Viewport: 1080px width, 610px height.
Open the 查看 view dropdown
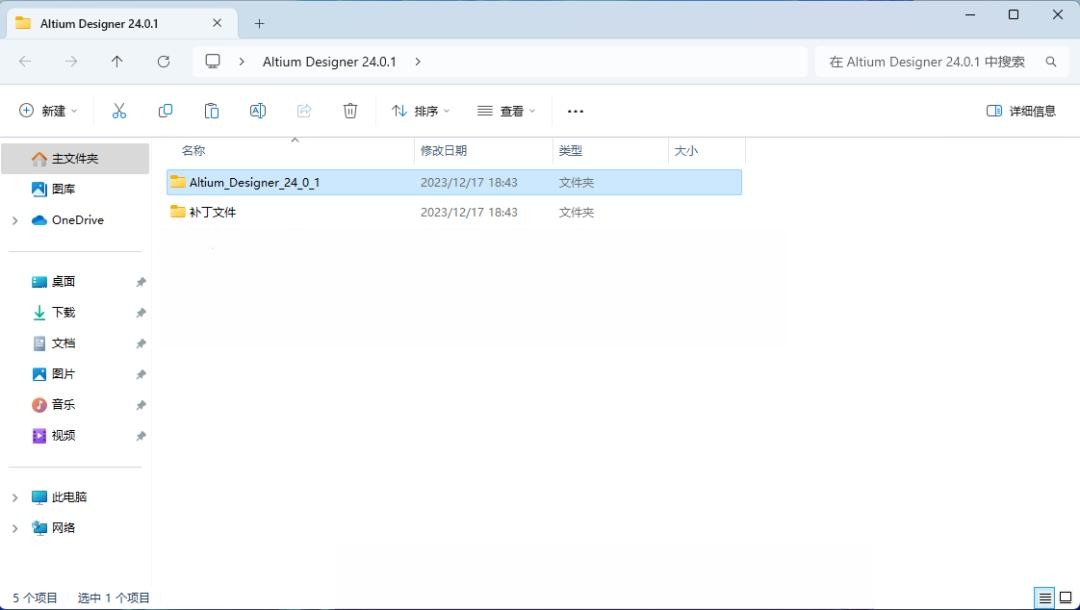pyautogui.click(x=506, y=111)
